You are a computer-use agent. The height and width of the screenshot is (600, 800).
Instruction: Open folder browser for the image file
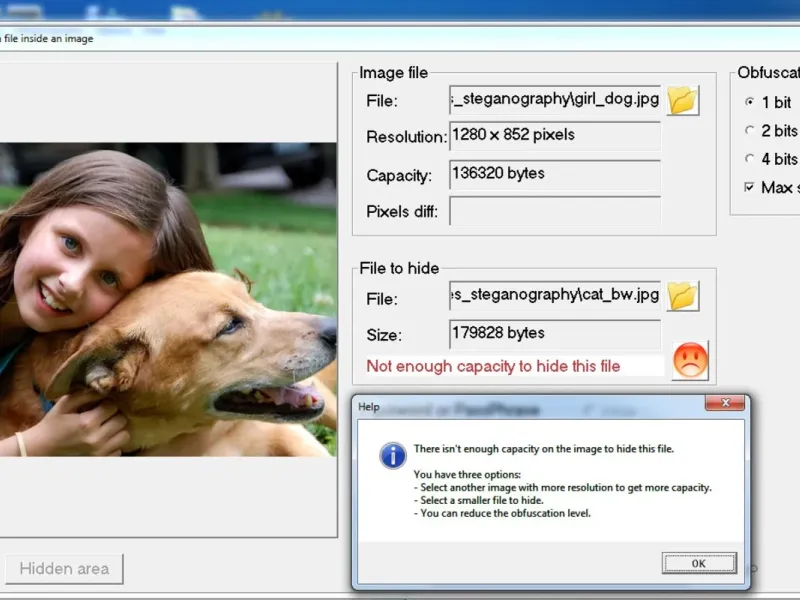683,101
